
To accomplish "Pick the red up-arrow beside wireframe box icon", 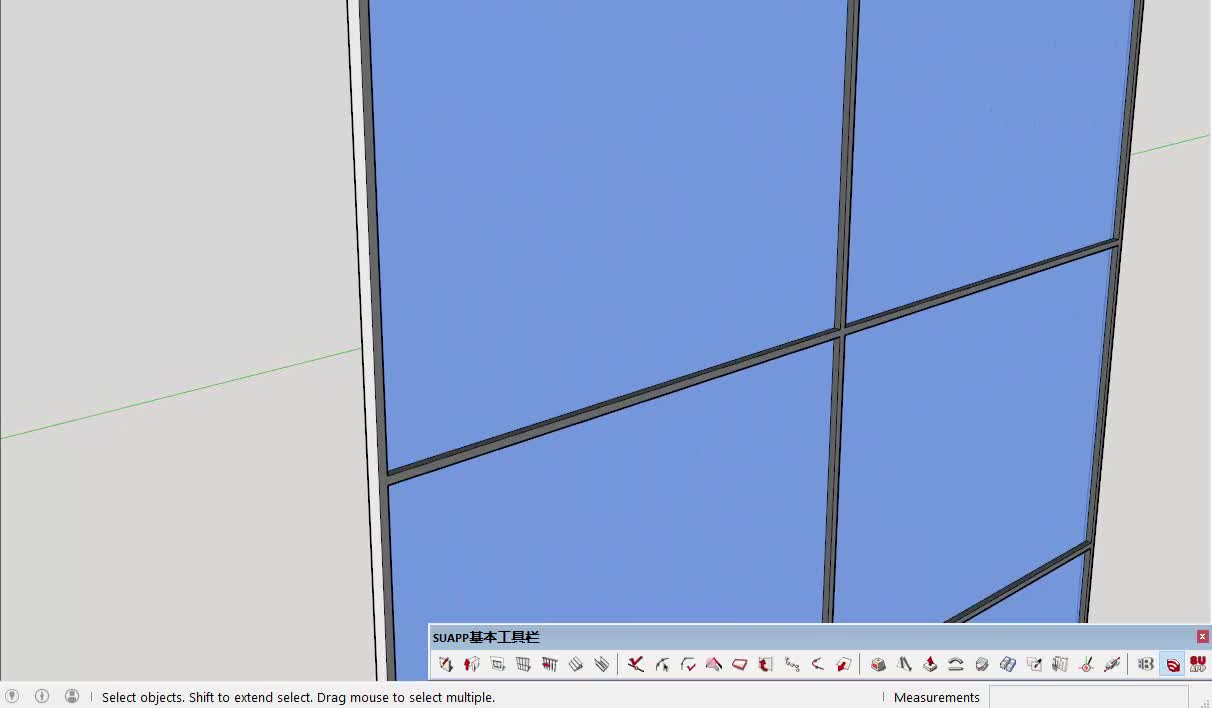I will click(x=766, y=664).
